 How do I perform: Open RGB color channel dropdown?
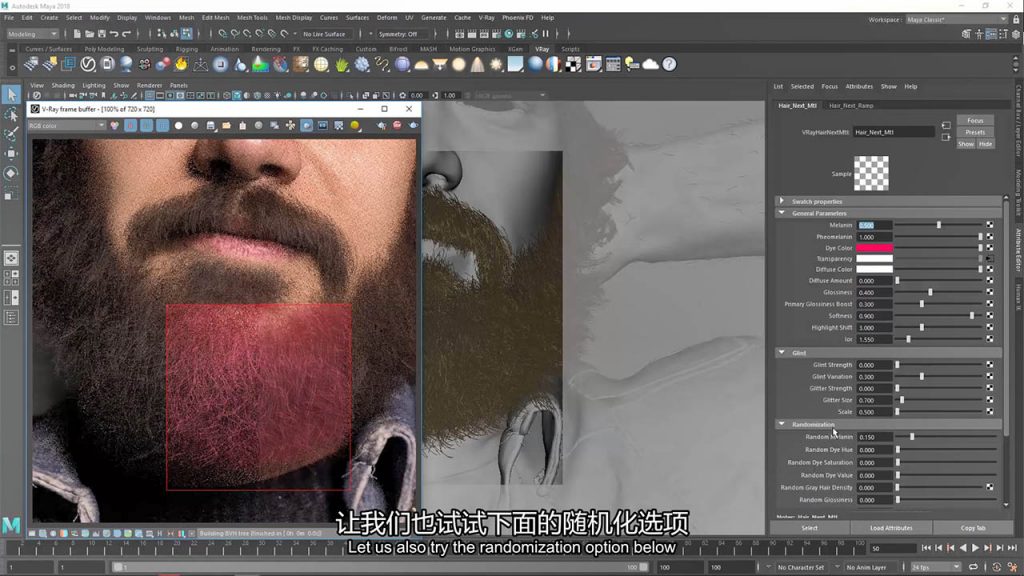[66, 125]
